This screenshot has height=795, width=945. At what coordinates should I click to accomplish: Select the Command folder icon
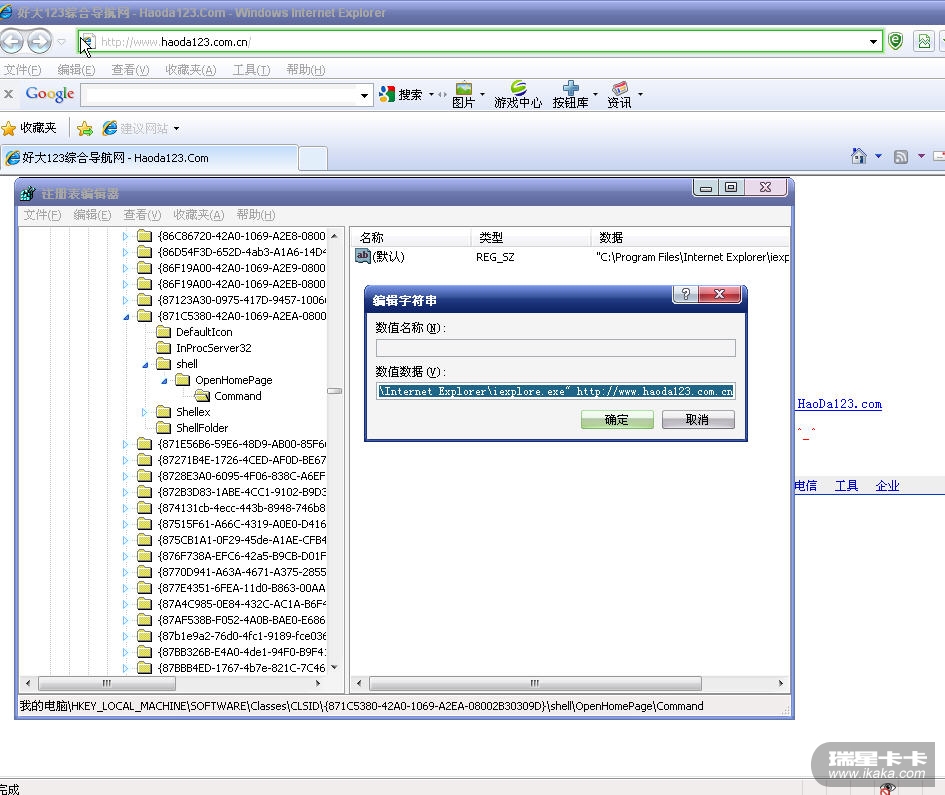202,396
